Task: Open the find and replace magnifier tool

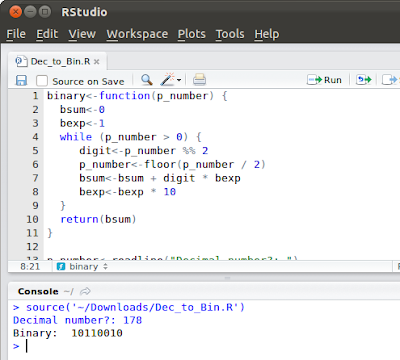Action: (147, 80)
